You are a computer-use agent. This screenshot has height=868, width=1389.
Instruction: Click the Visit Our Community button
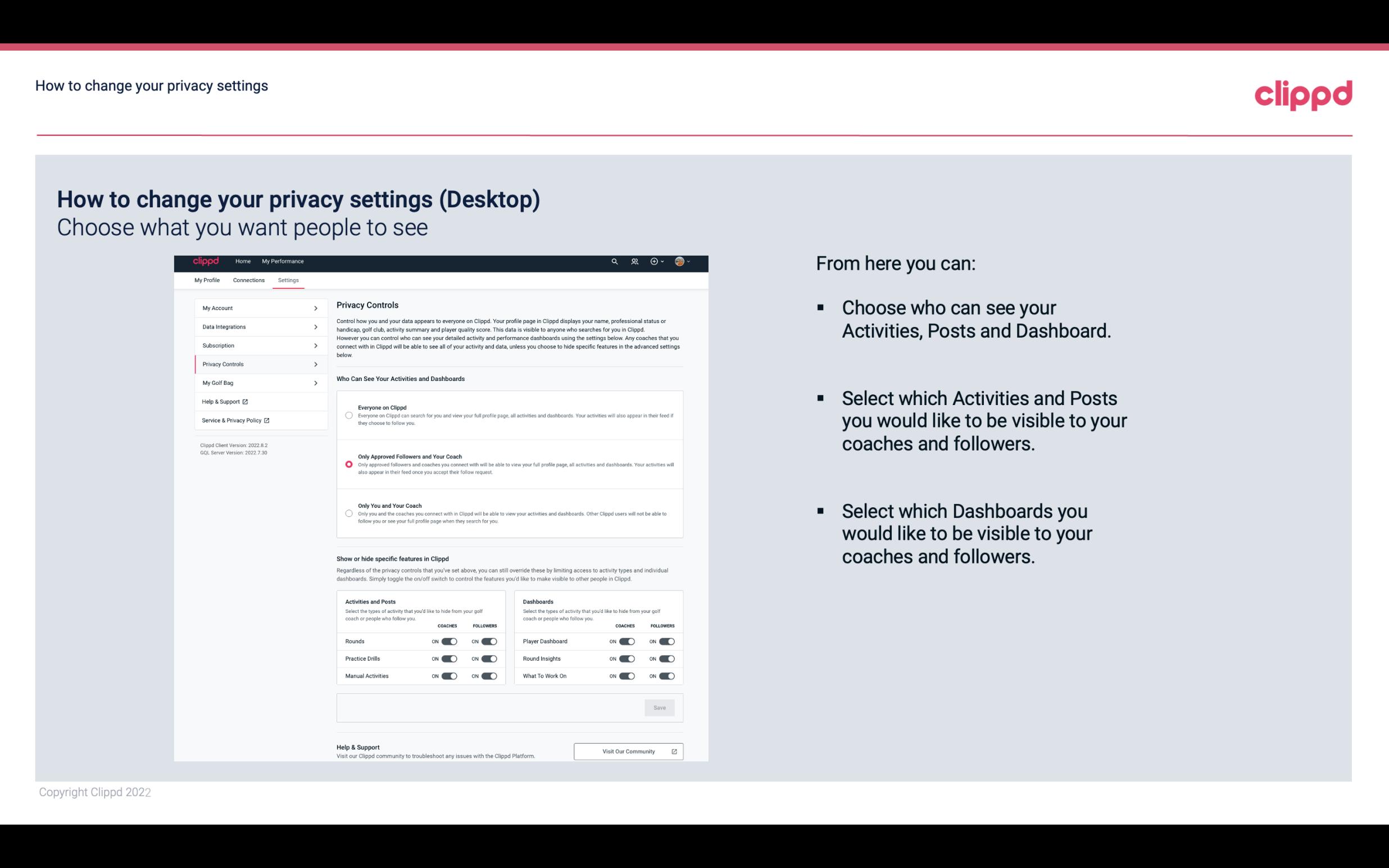pyautogui.click(x=628, y=751)
